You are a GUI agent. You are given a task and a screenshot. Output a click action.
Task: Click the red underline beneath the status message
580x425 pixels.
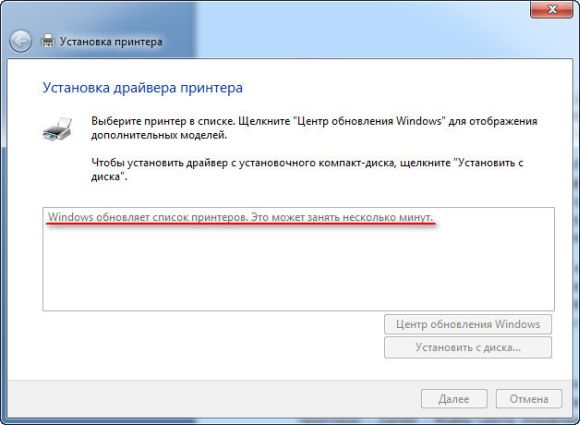point(242,225)
